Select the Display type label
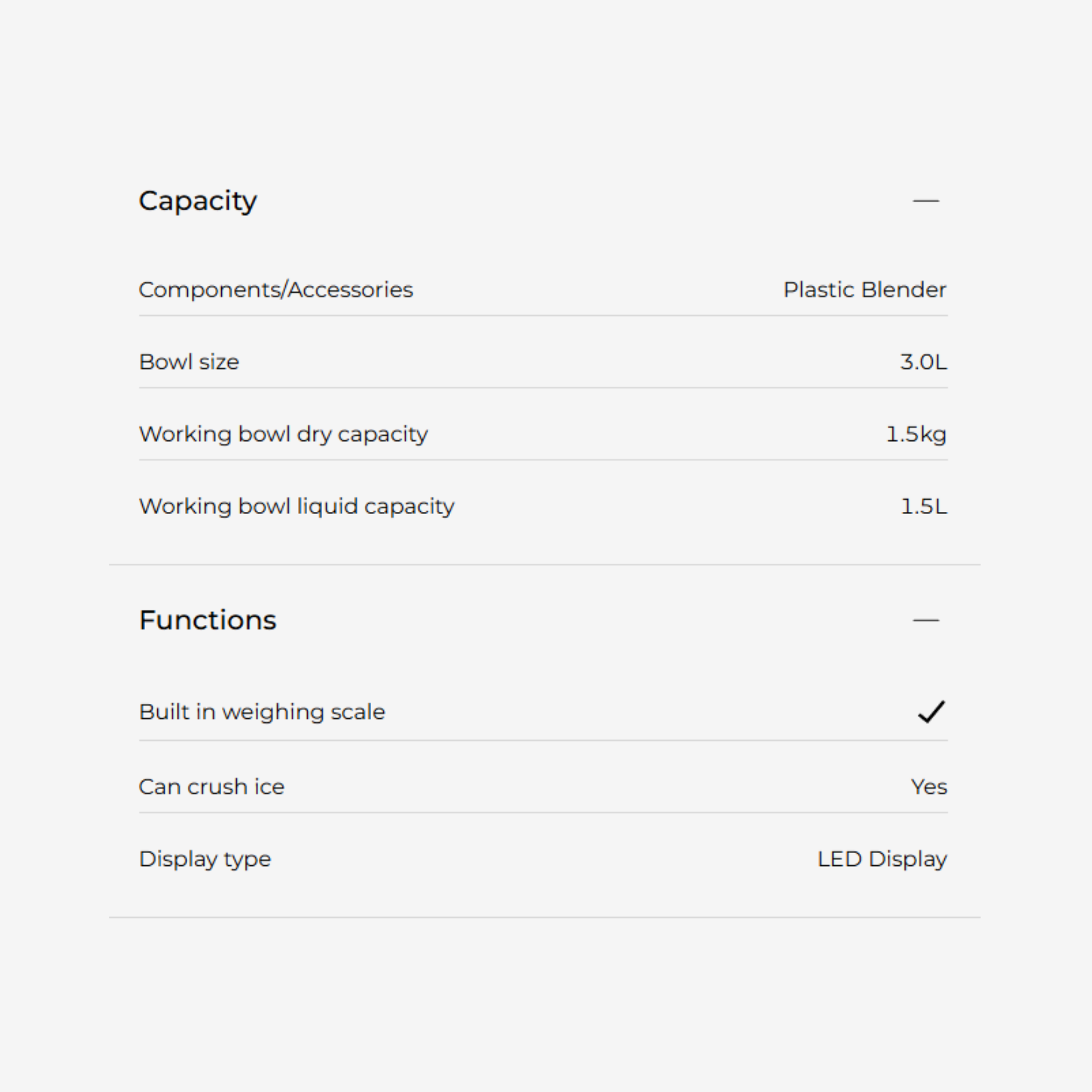The height and width of the screenshot is (1092, 1092). (205, 859)
